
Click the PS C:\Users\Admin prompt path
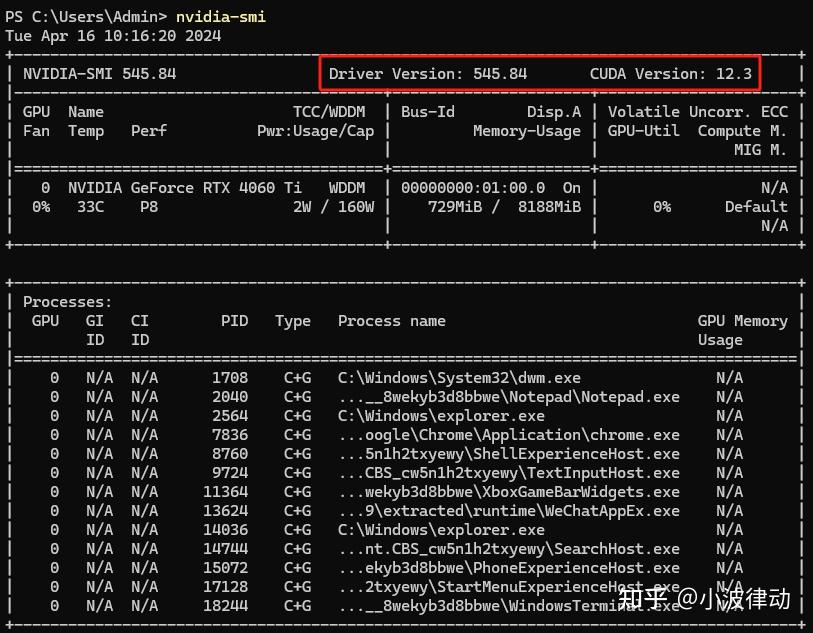click(85, 16)
